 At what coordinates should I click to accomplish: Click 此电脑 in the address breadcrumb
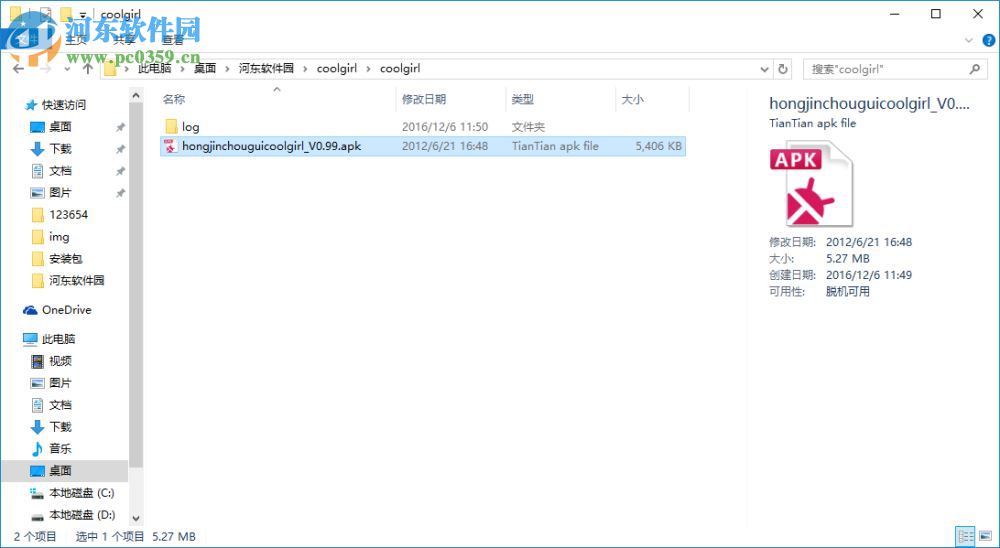(154, 68)
